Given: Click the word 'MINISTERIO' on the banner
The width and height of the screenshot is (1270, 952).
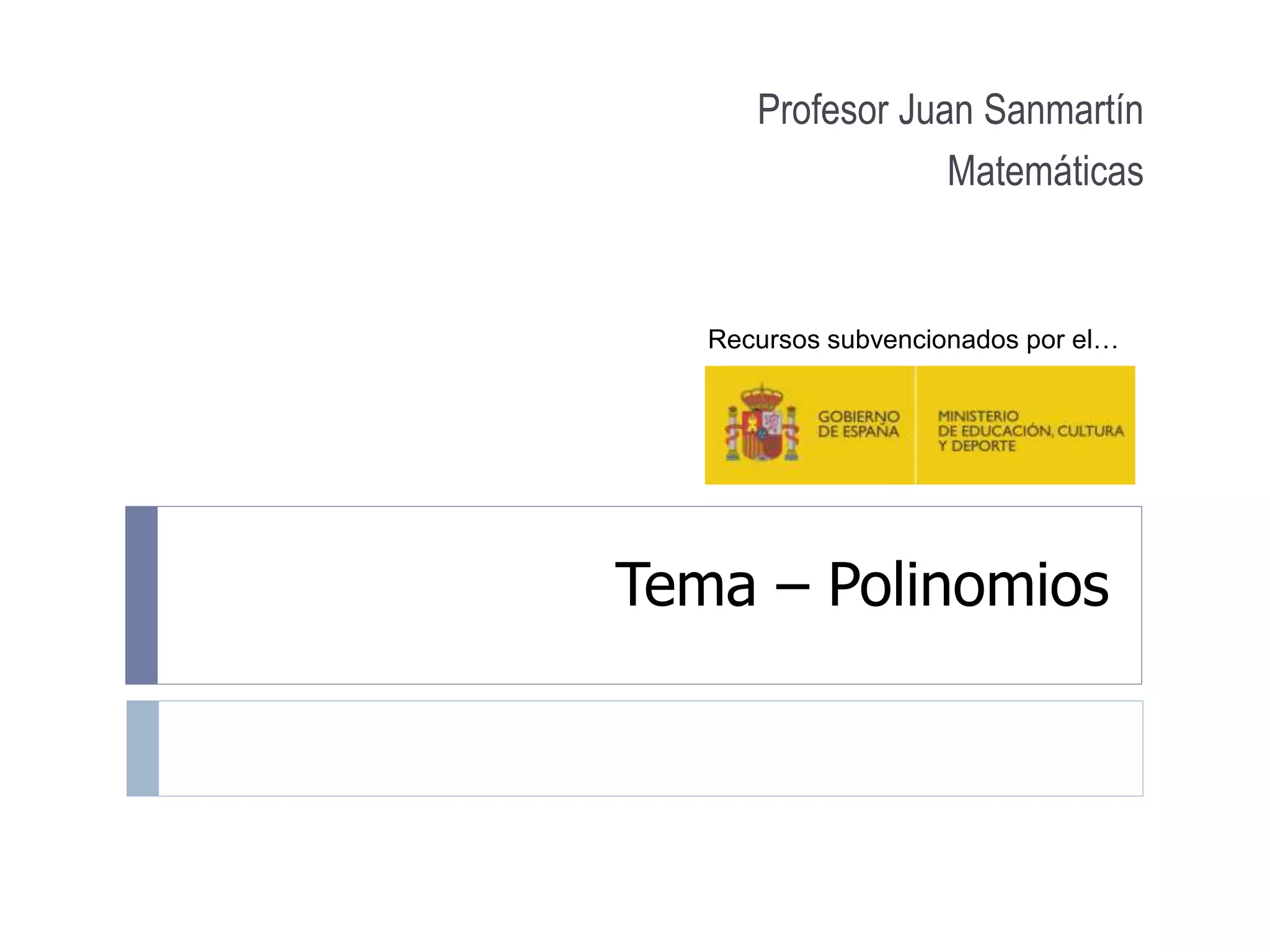Looking at the screenshot, I should pos(979,416).
